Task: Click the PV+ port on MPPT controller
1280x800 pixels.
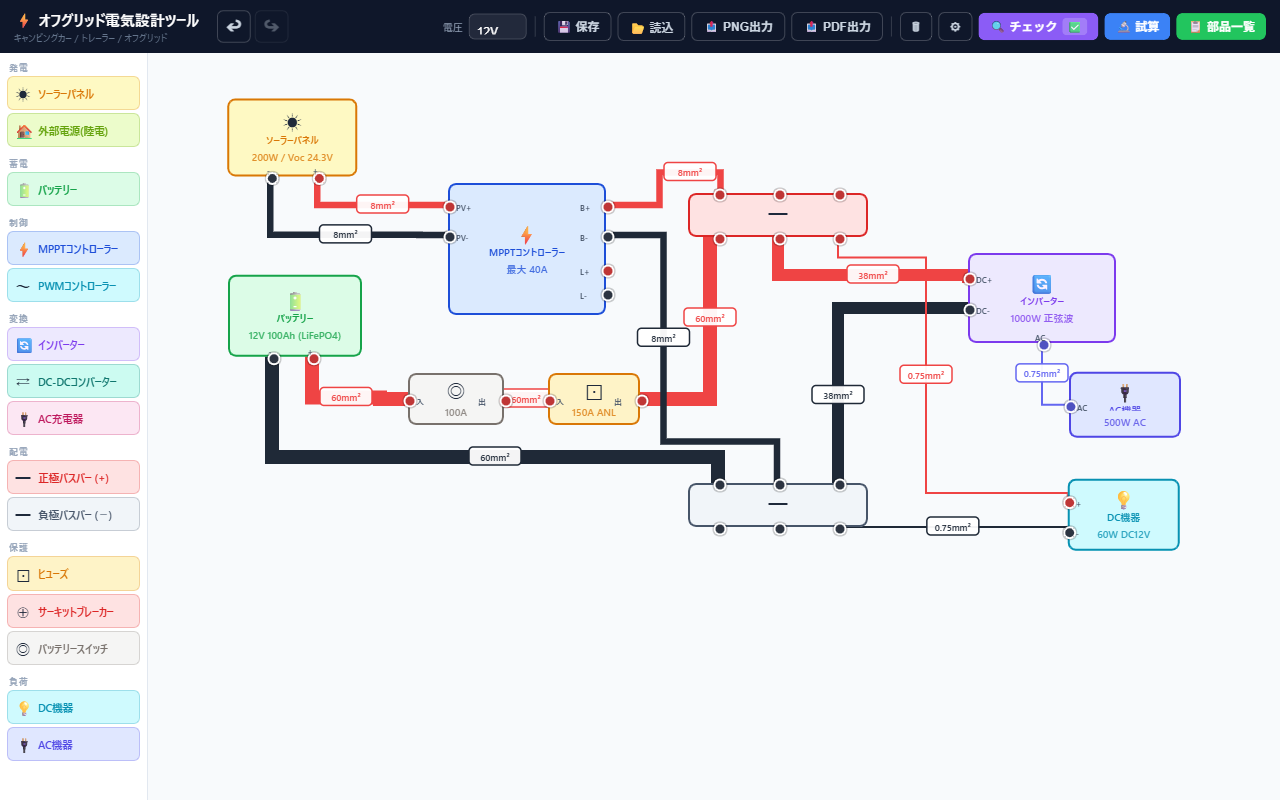Action: (x=450, y=207)
